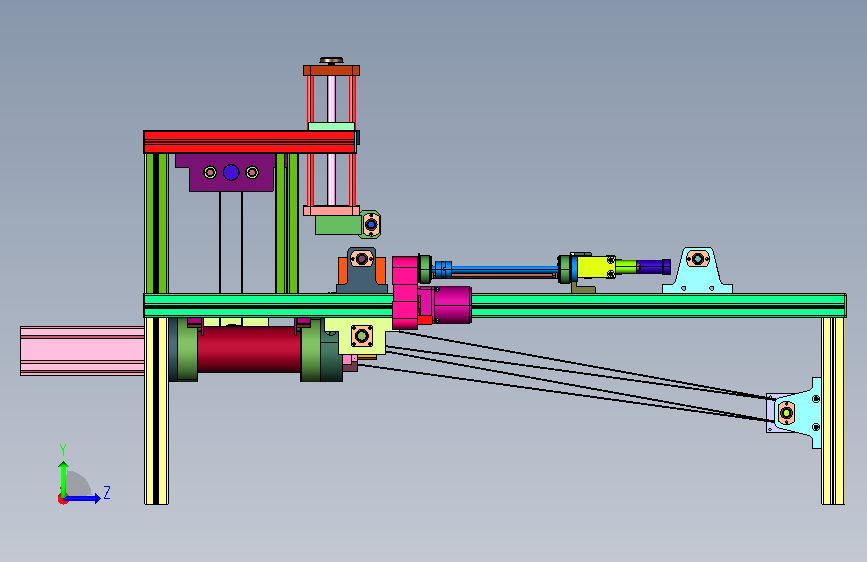The height and width of the screenshot is (562, 867).
Task: Select the dark blue rod end of the cylinder
Action: pos(654,267)
